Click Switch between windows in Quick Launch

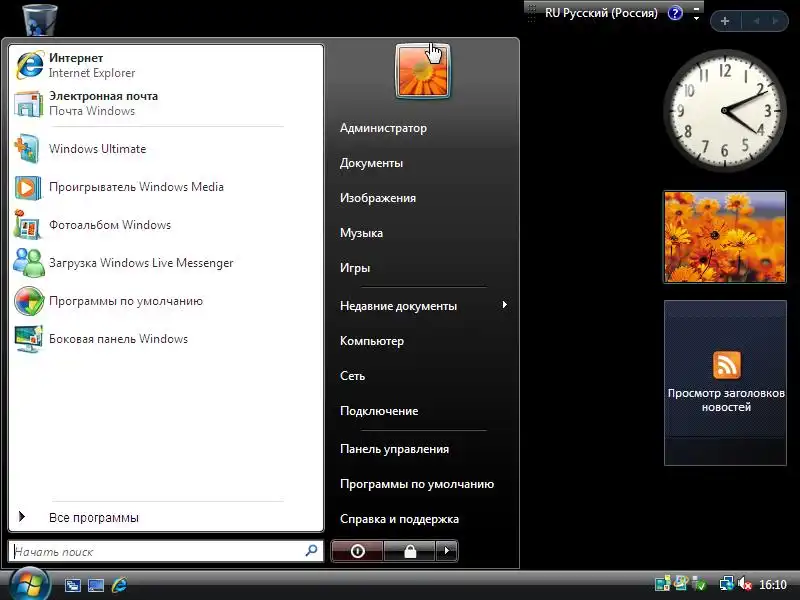tap(72, 585)
